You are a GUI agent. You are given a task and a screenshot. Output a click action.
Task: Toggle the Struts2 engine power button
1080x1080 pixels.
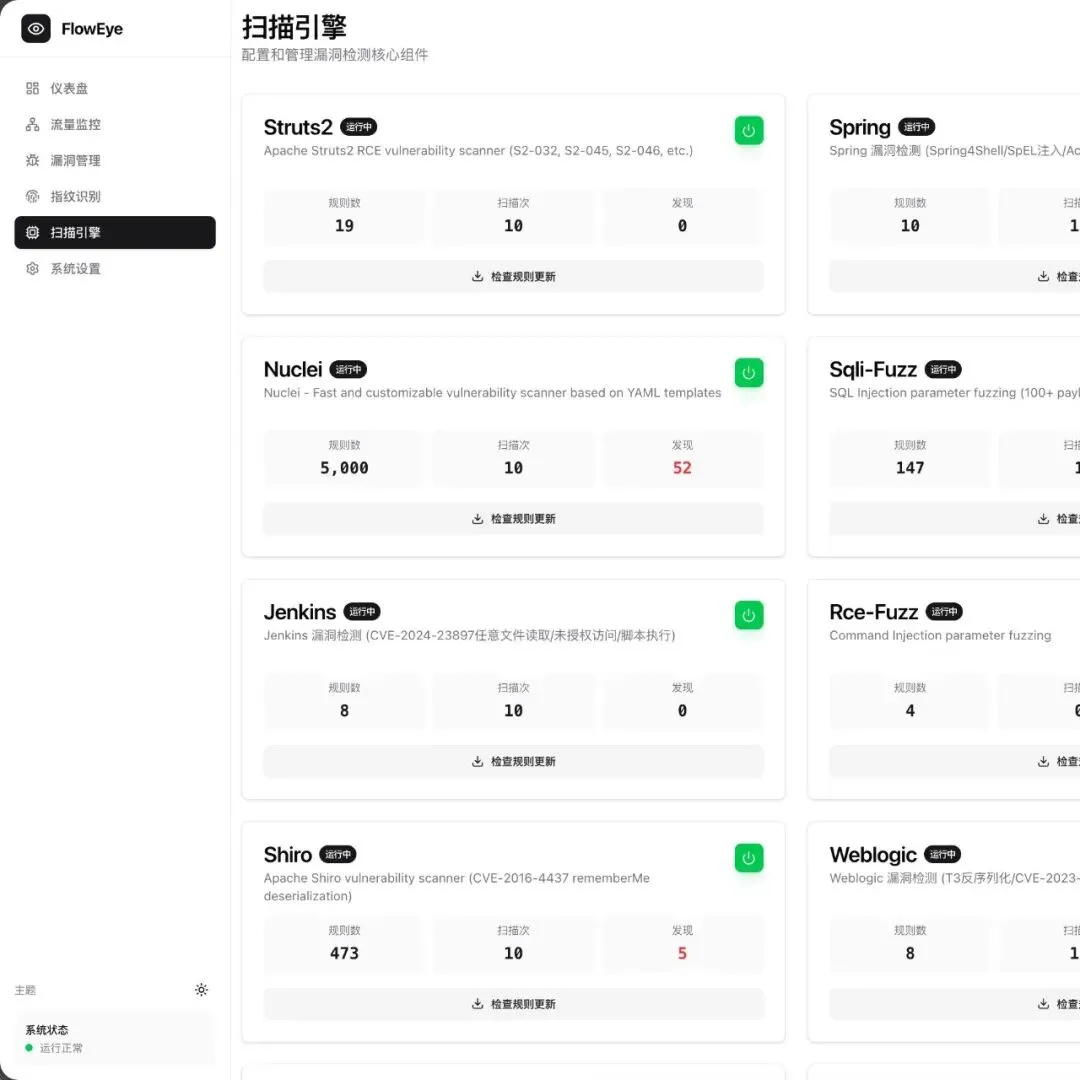(749, 131)
